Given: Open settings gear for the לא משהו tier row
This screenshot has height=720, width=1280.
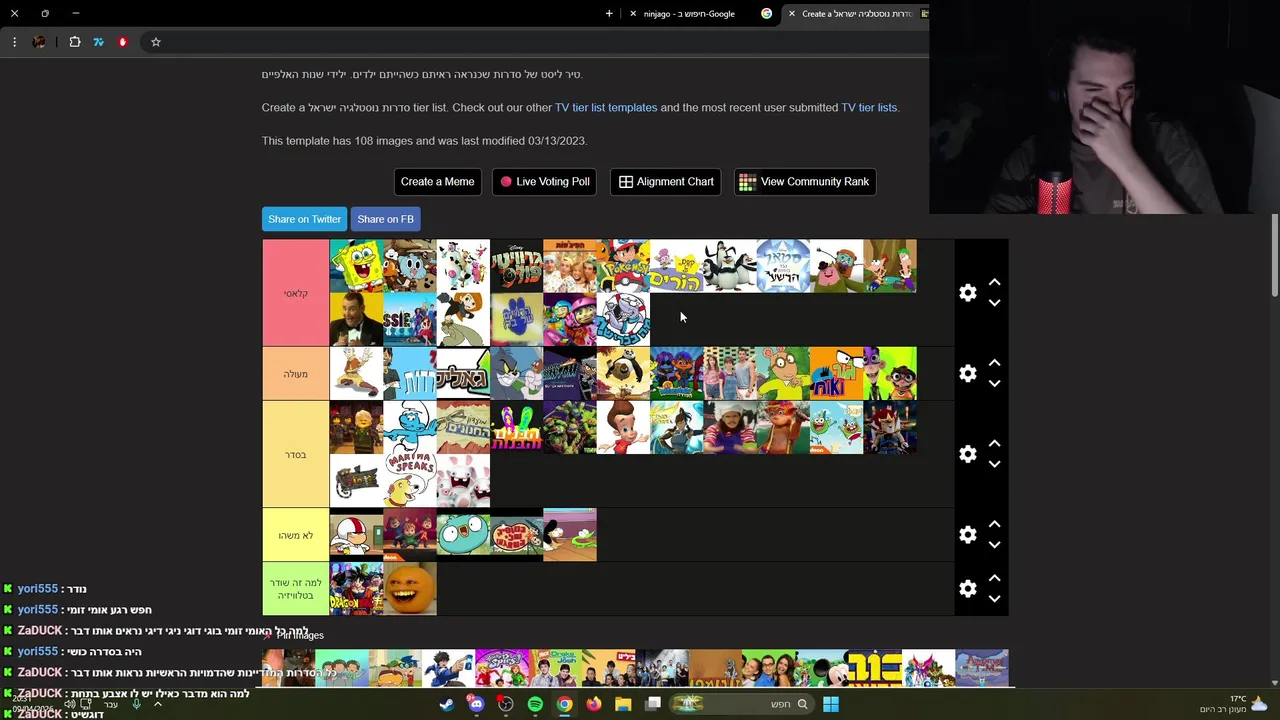Looking at the screenshot, I should pyautogui.click(x=967, y=535).
